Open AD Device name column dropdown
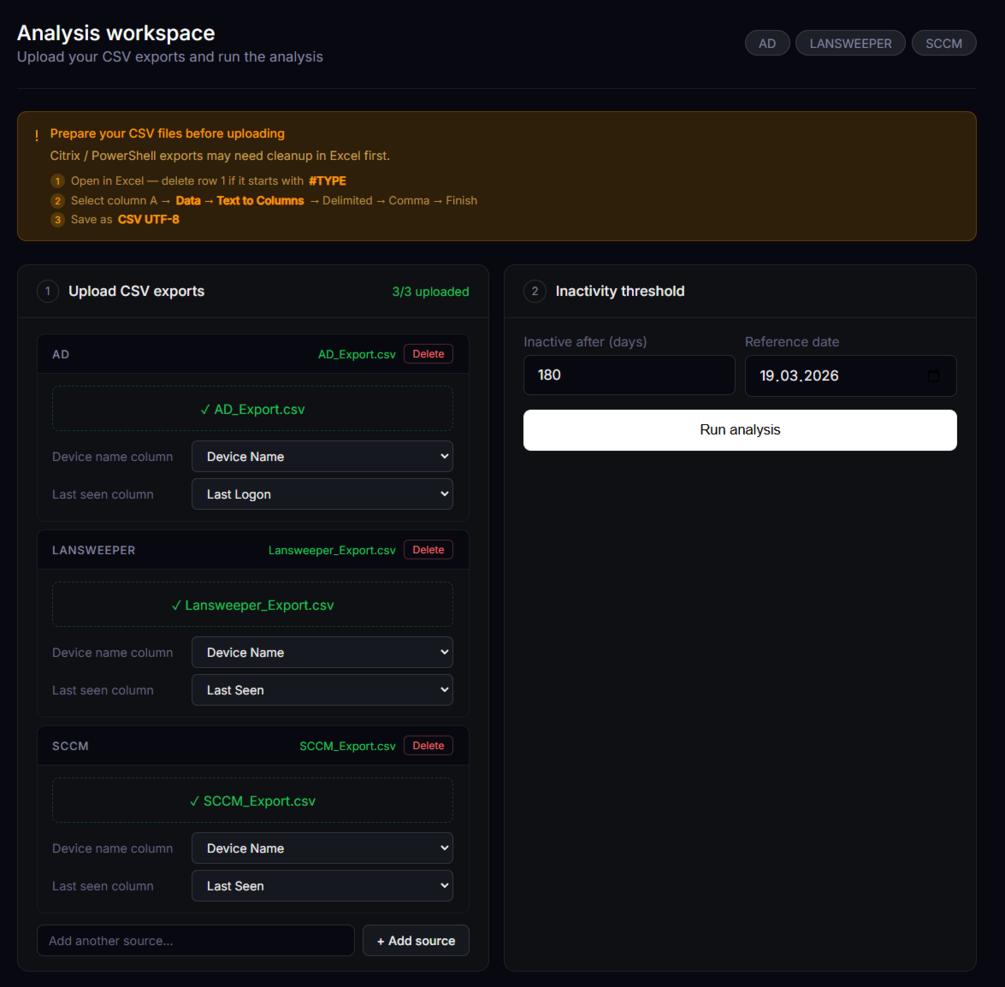 click(322, 457)
